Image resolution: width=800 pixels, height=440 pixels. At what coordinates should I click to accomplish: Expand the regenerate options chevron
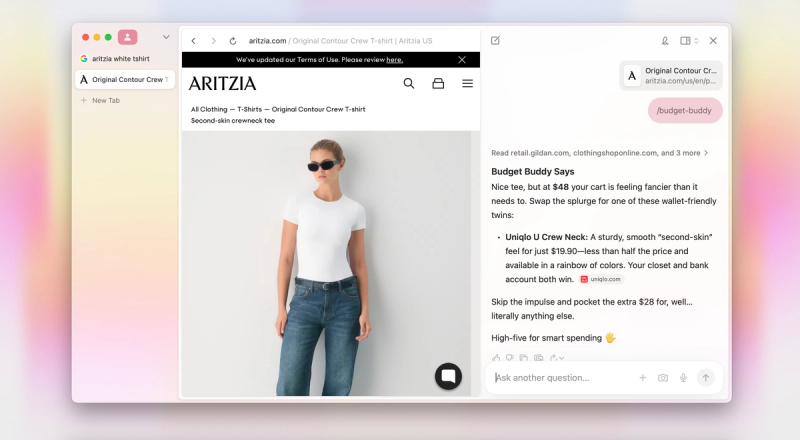click(561, 358)
